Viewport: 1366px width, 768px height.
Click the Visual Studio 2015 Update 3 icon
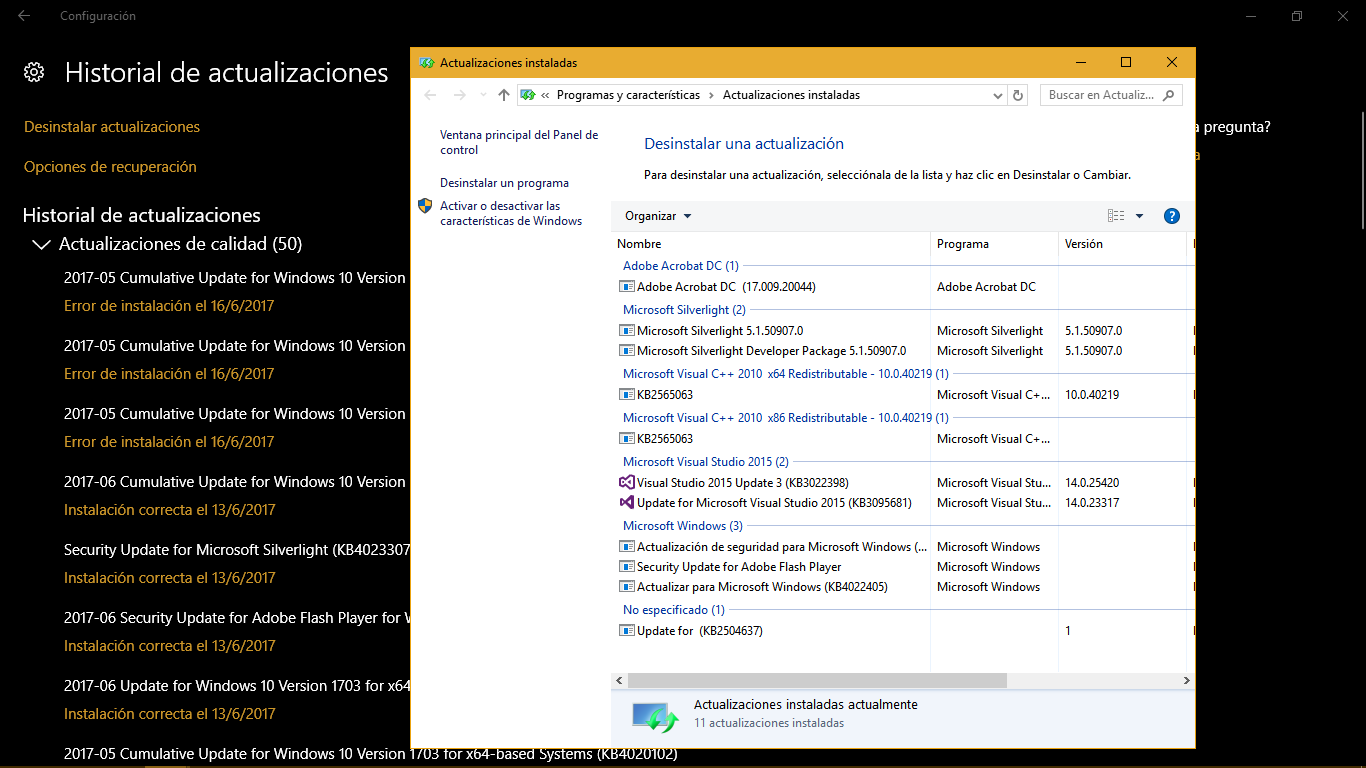[627, 483]
